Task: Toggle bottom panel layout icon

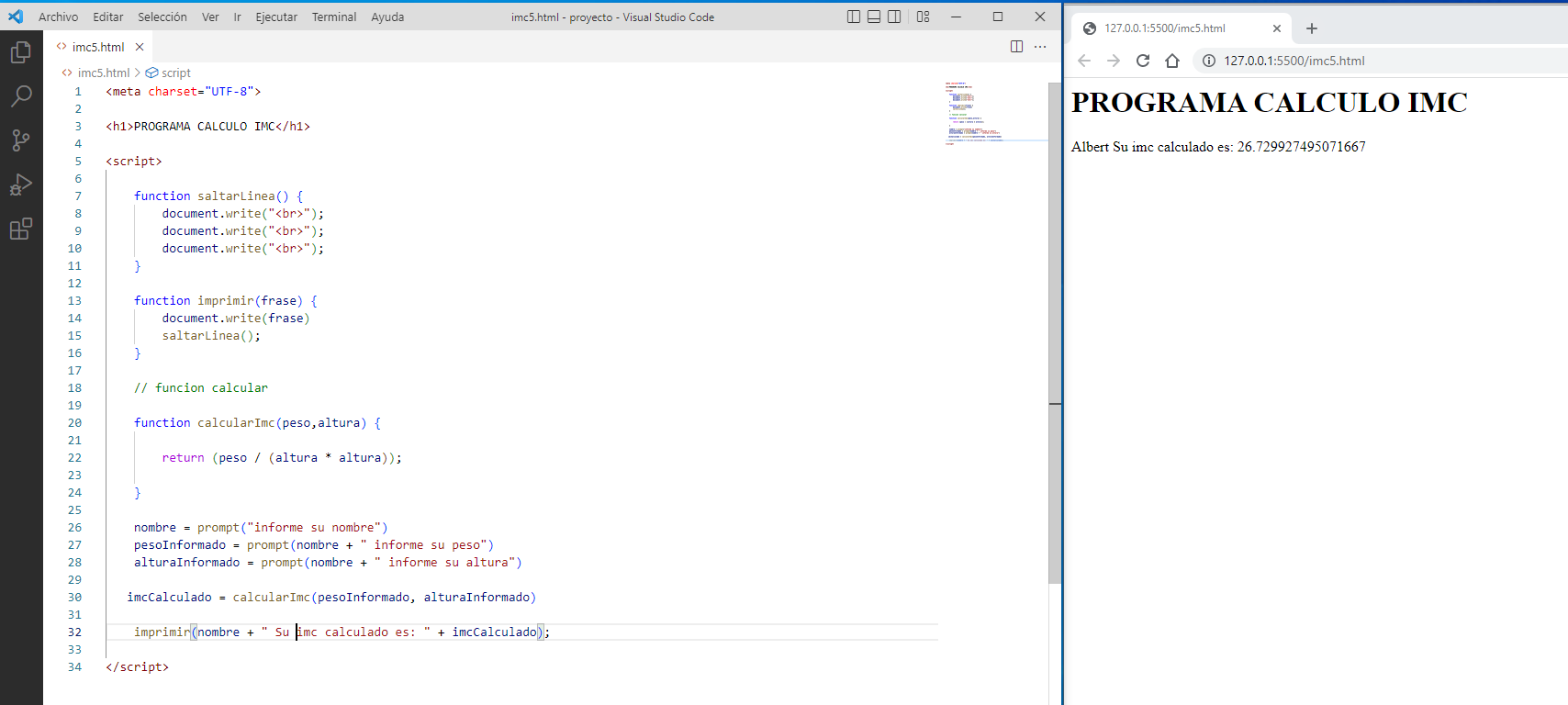Action: (874, 17)
